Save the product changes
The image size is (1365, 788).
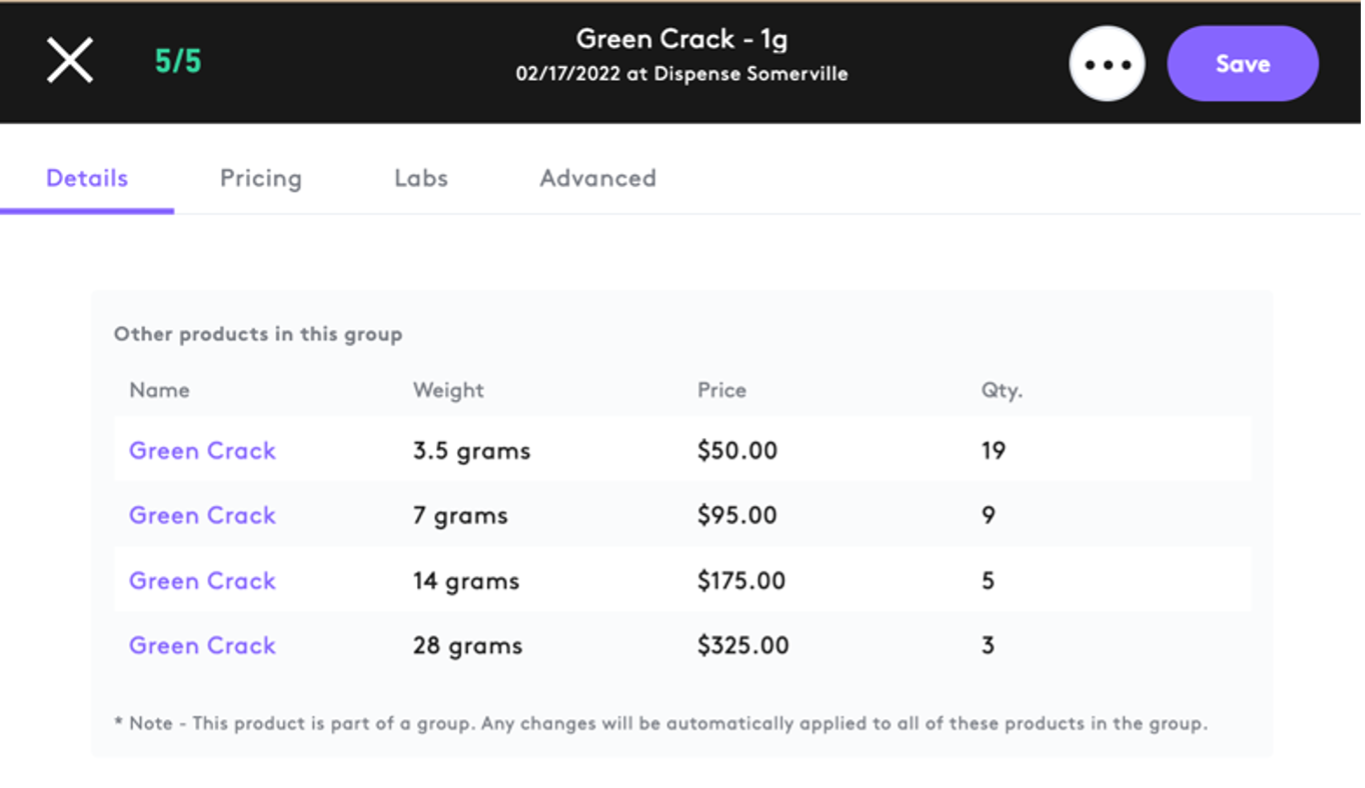click(1243, 63)
